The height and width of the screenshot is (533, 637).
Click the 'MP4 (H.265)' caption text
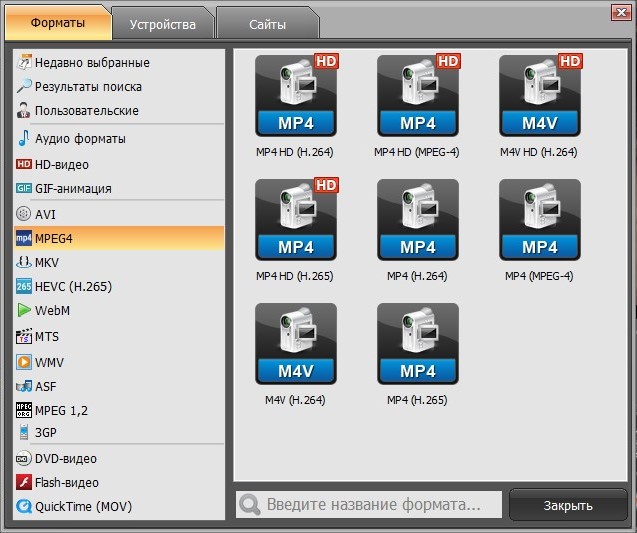pyautogui.click(x=417, y=400)
